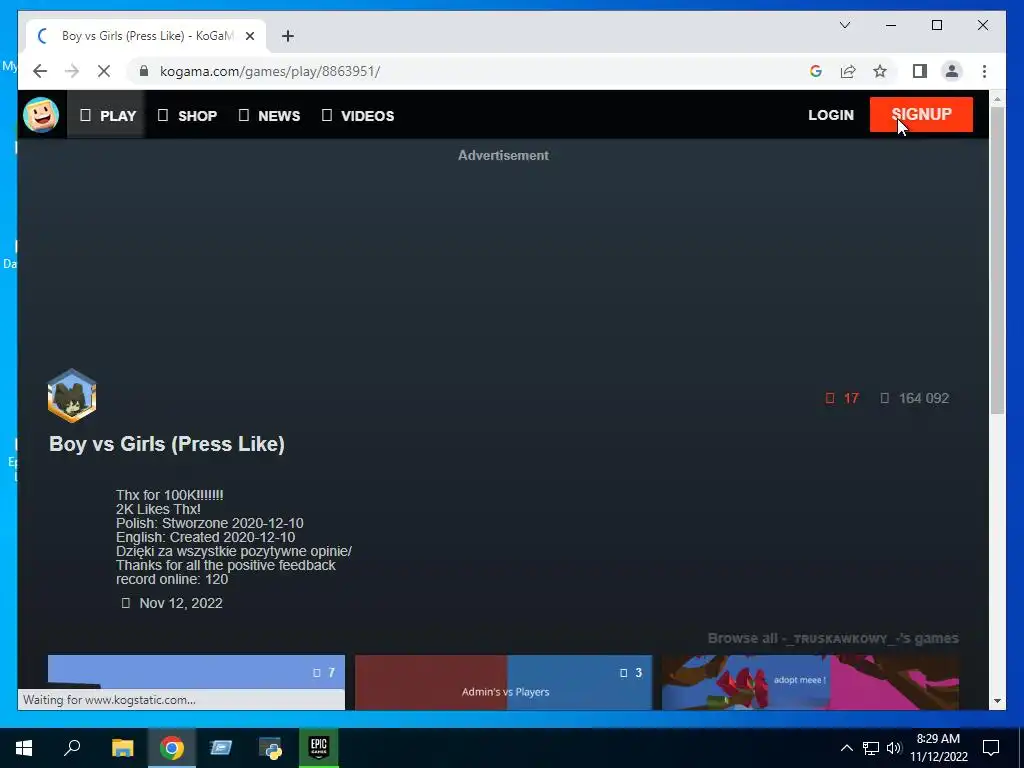The width and height of the screenshot is (1024, 768).
Task: Open the blue game thumbnail with 7 likes
Action: [196, 682]
